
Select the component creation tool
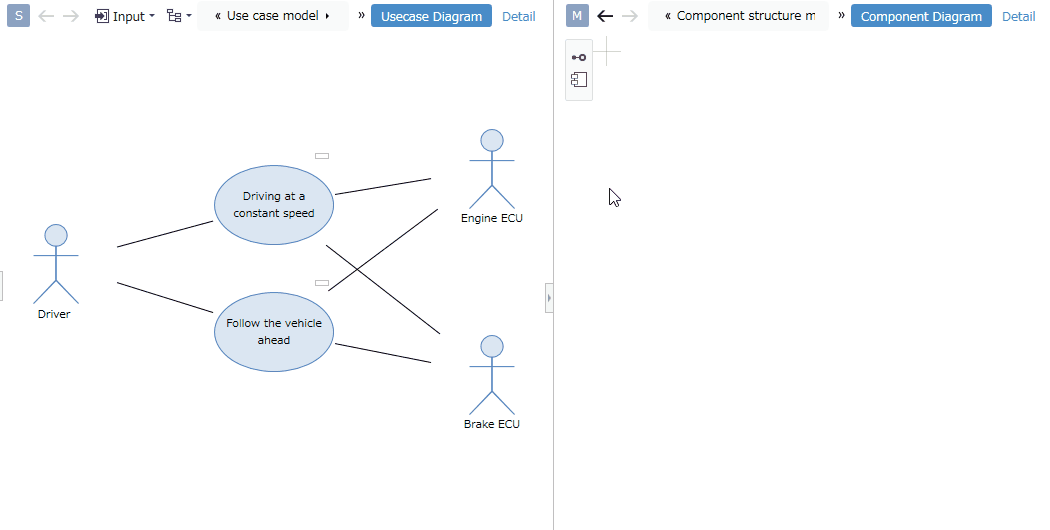(x=579, y=80)
